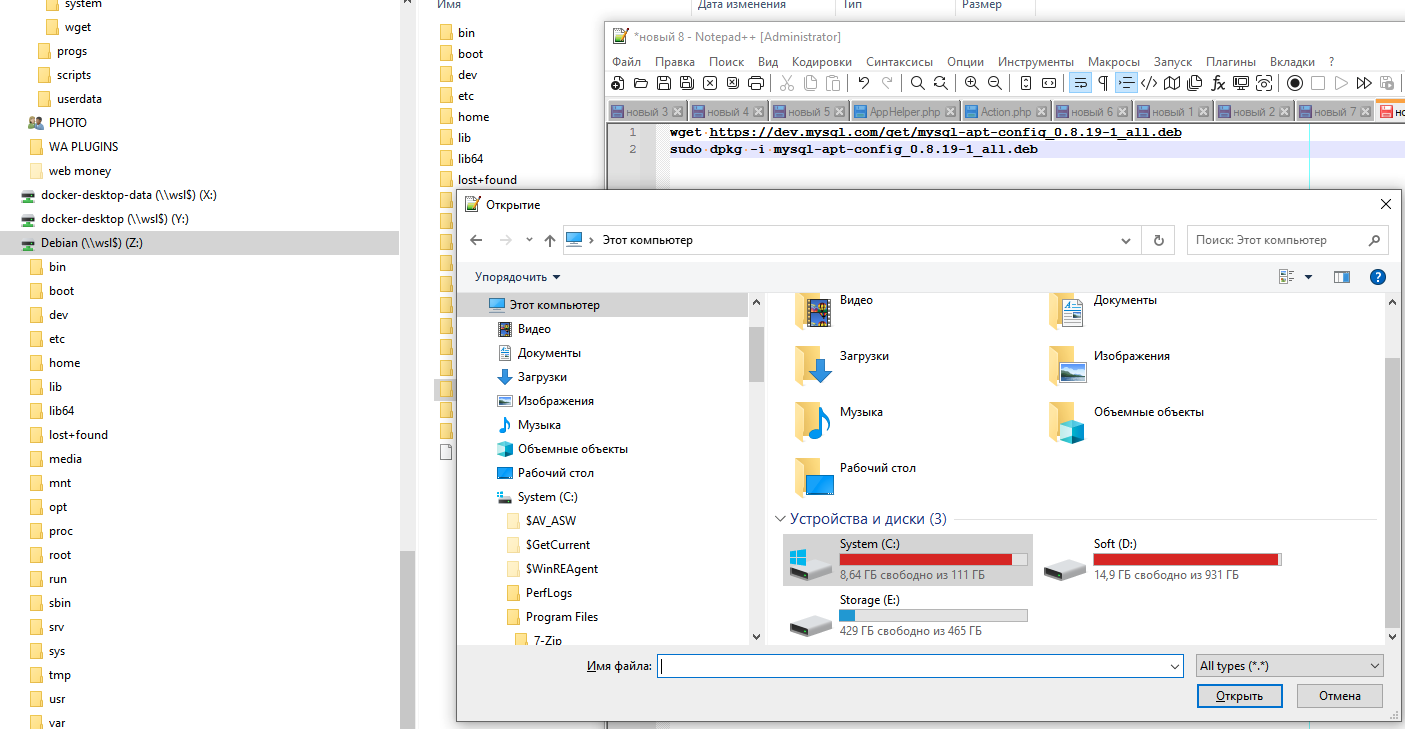Toggle the Document Map panel icon
The width and height of the screenshot is (1405, 729).
coord(1172,83)
